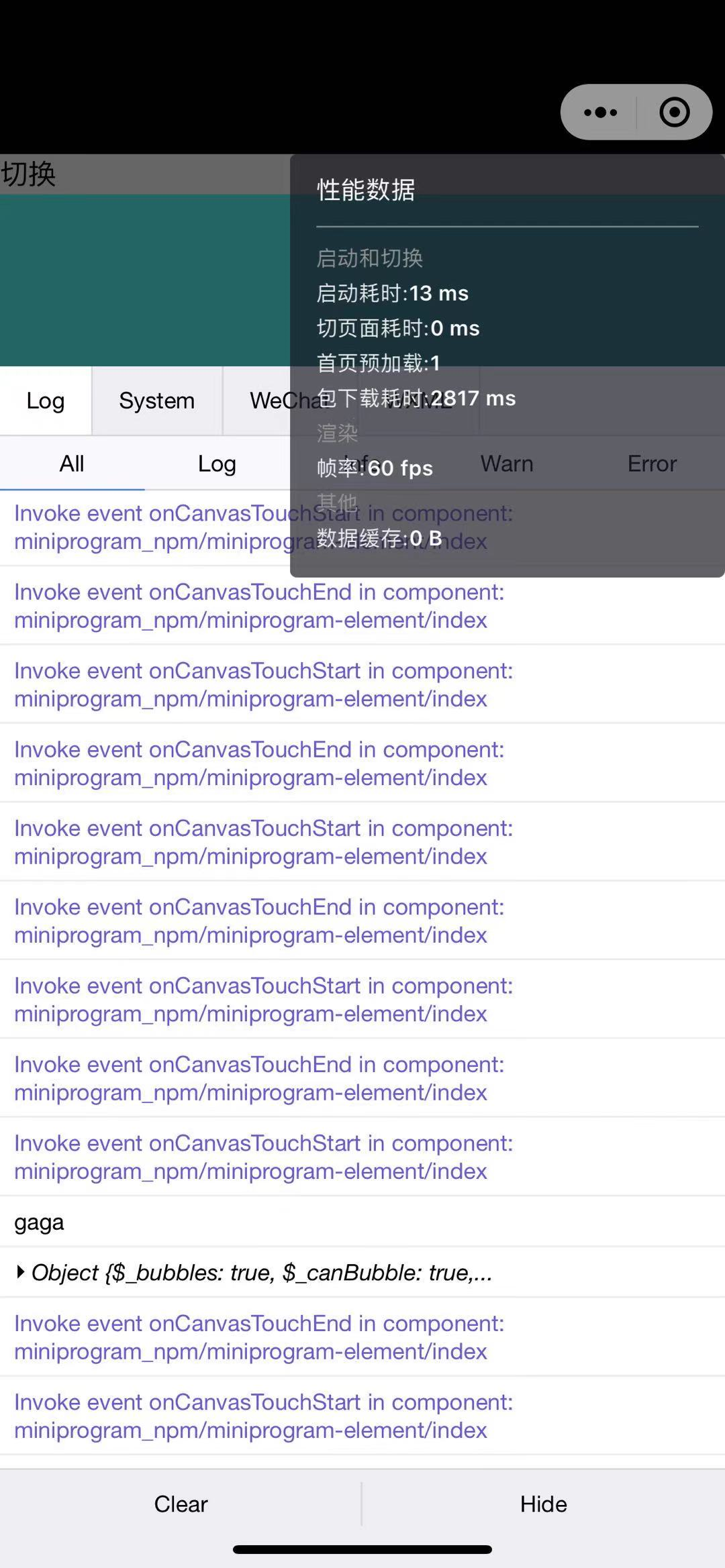This screenshot has width=725, height=1568.
Task: Hide the debug console
Action: (543, 1504)
